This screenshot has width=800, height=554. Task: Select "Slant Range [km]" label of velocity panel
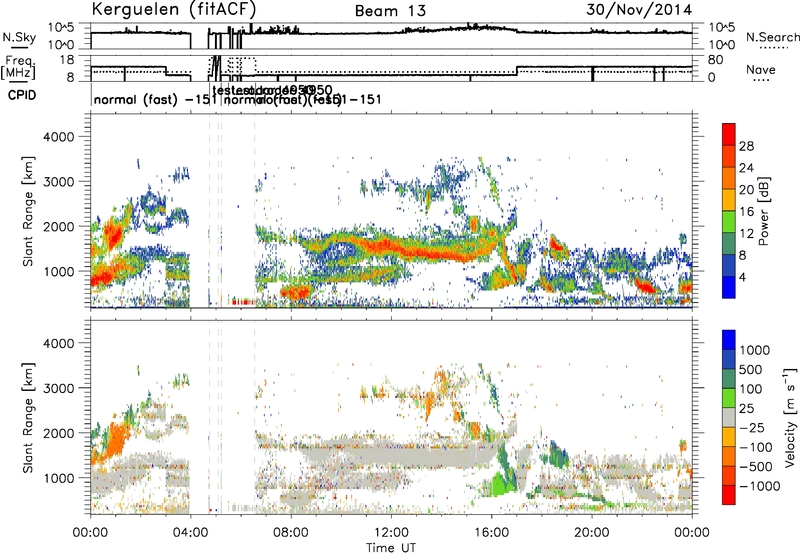click(x=28, y=418)
